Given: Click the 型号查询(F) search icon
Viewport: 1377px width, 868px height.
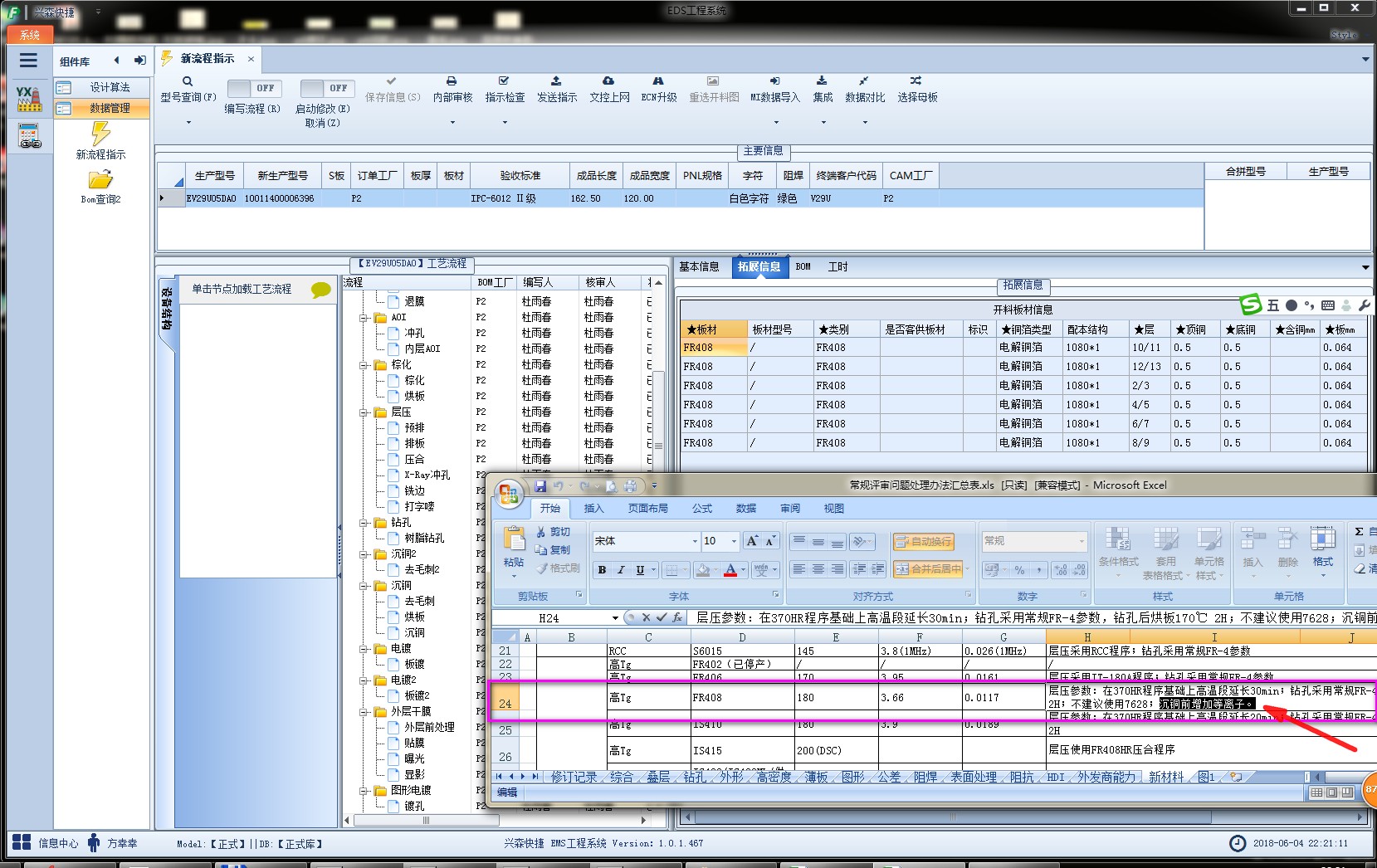Looking at the screenshot, I should [x=188, y=81].
